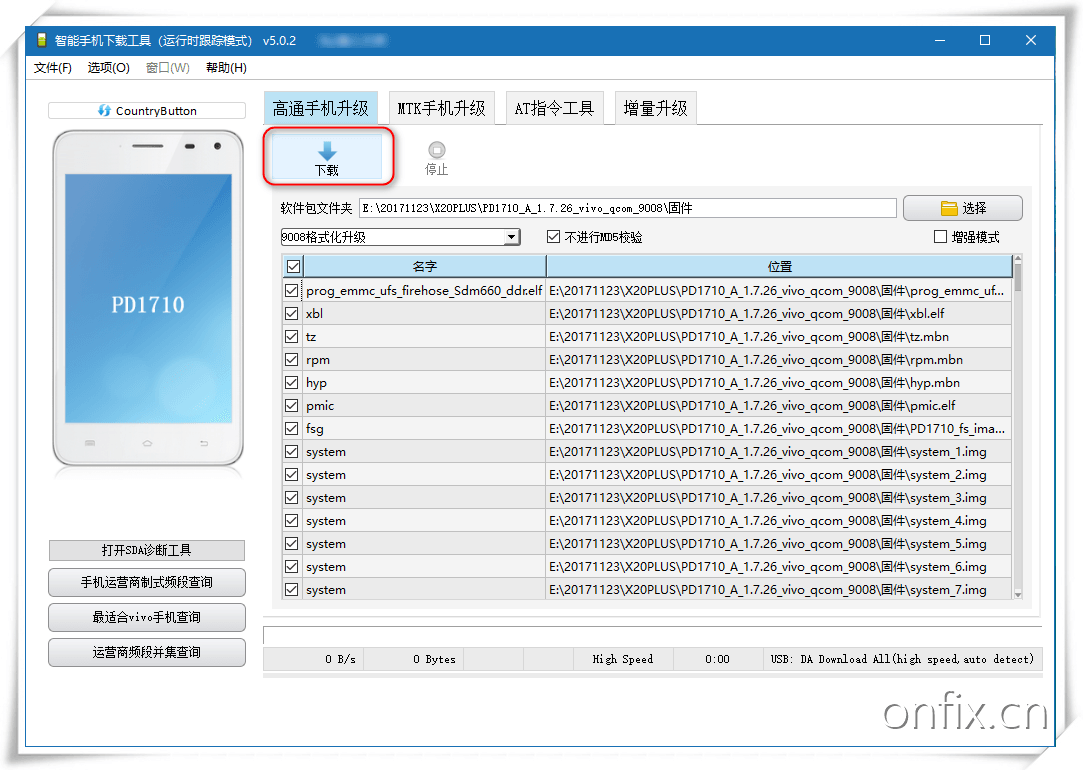
Task: Open the 帮助(H) menu
Action: click(226, 67)
